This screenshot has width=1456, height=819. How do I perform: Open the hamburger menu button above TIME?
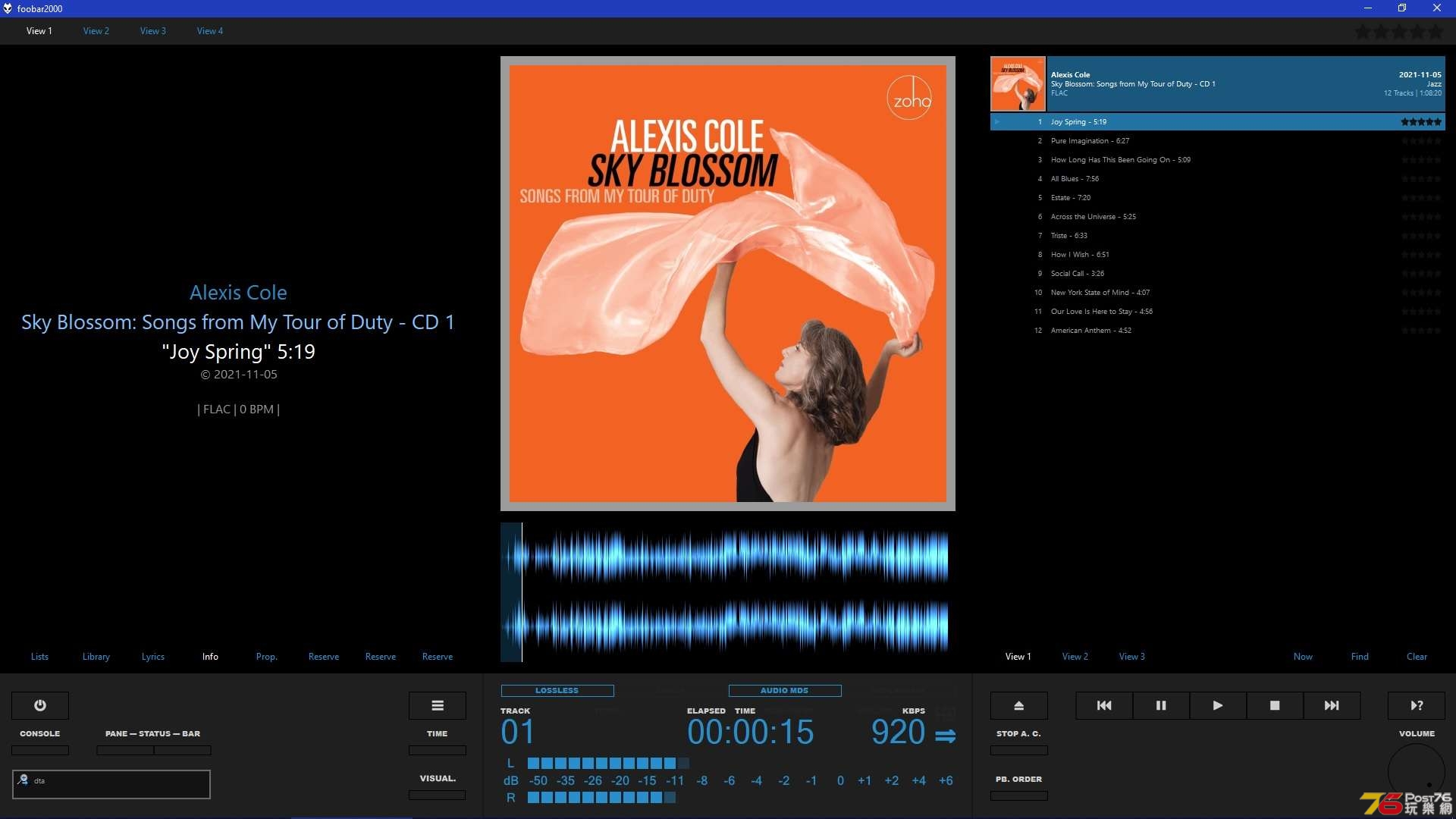tap(438, 705)
